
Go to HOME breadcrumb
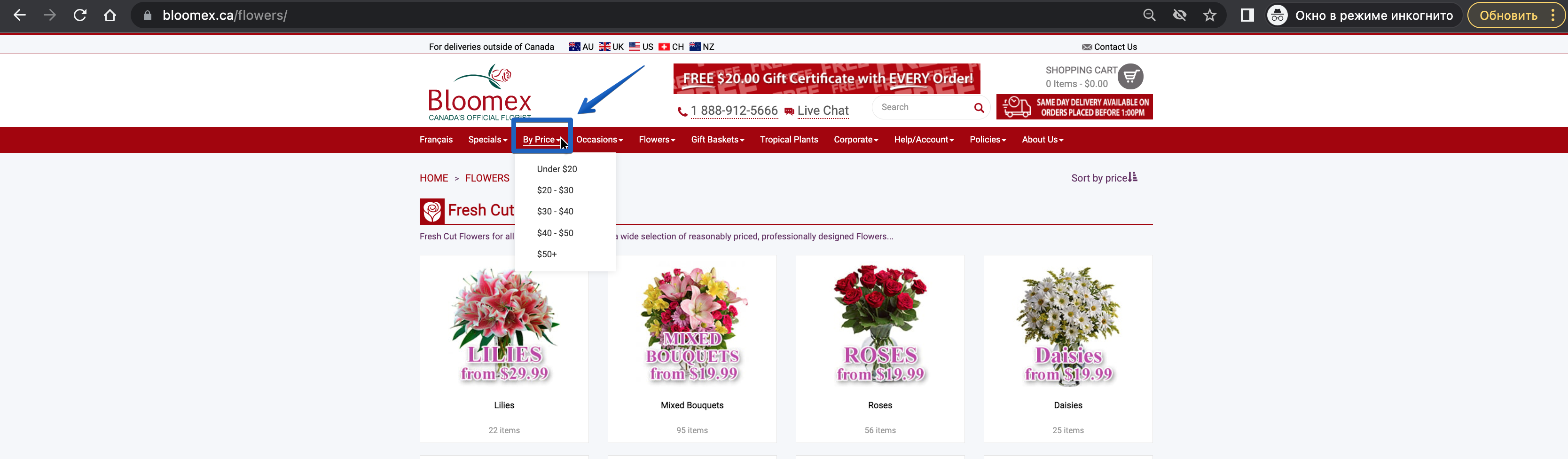click(433, 178)
